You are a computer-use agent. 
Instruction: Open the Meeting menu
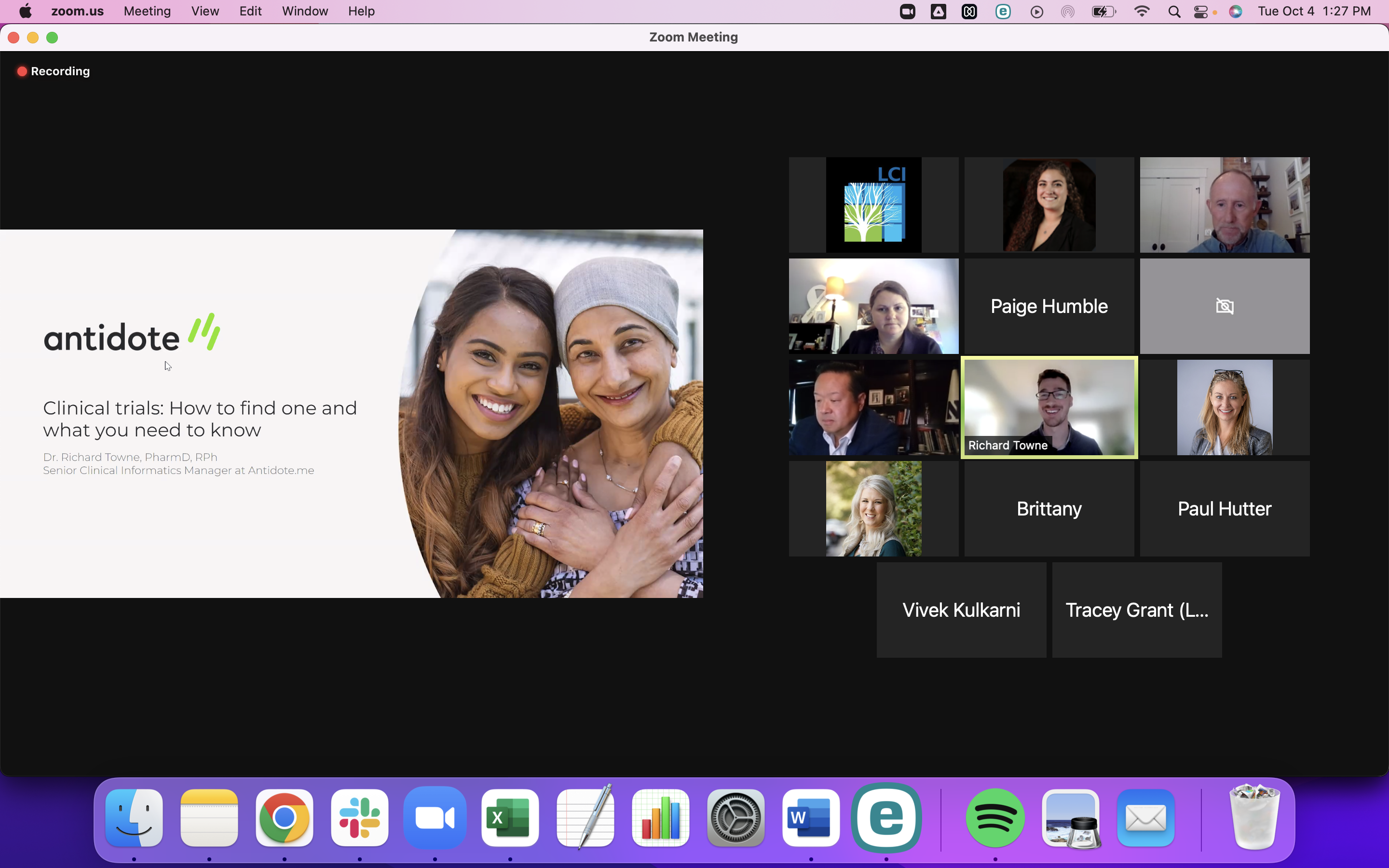[x=147, y=12]
